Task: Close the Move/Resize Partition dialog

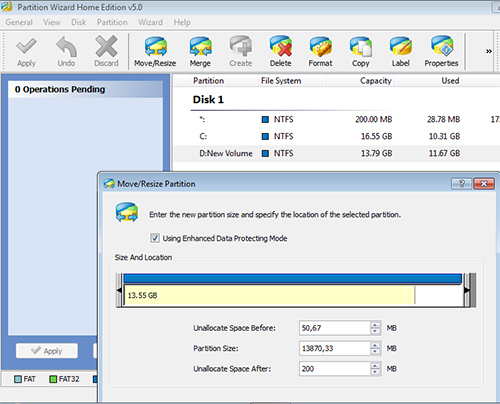Action: click(x=484, y=184)
